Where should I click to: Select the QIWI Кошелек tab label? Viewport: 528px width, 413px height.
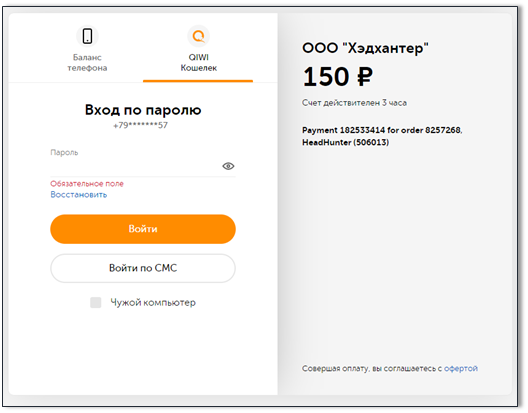pyautogui.click(x=198, y=63)
